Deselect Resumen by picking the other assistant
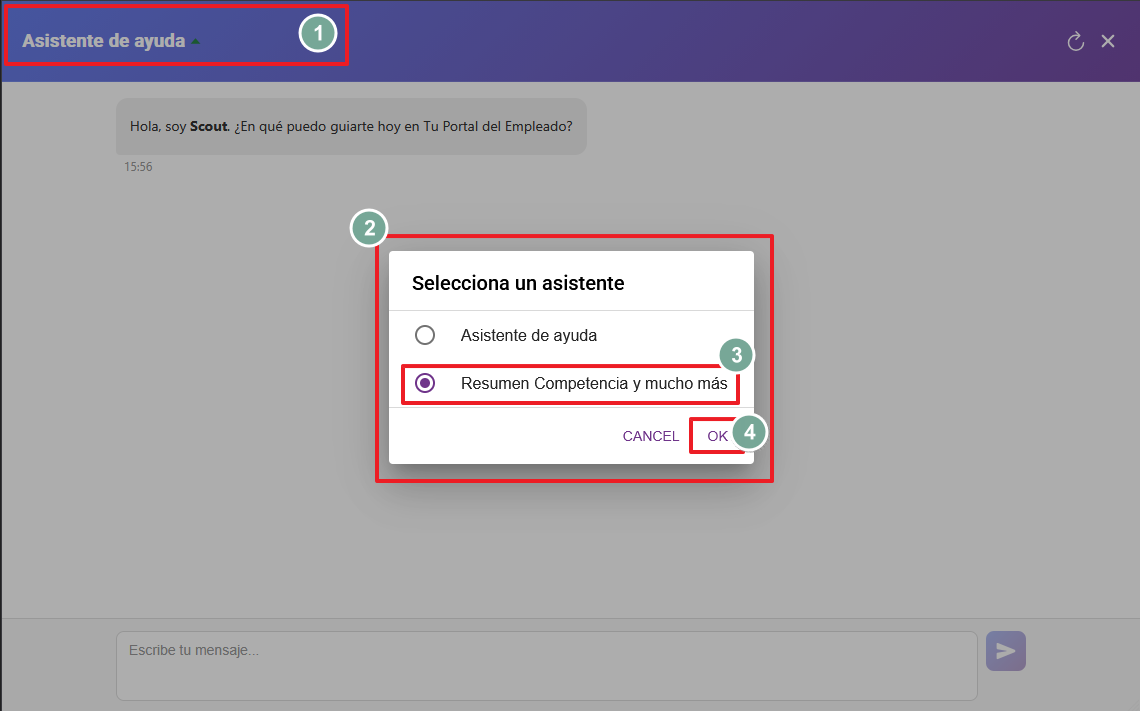Screen dimensions: 1140x711 [425, 335]
